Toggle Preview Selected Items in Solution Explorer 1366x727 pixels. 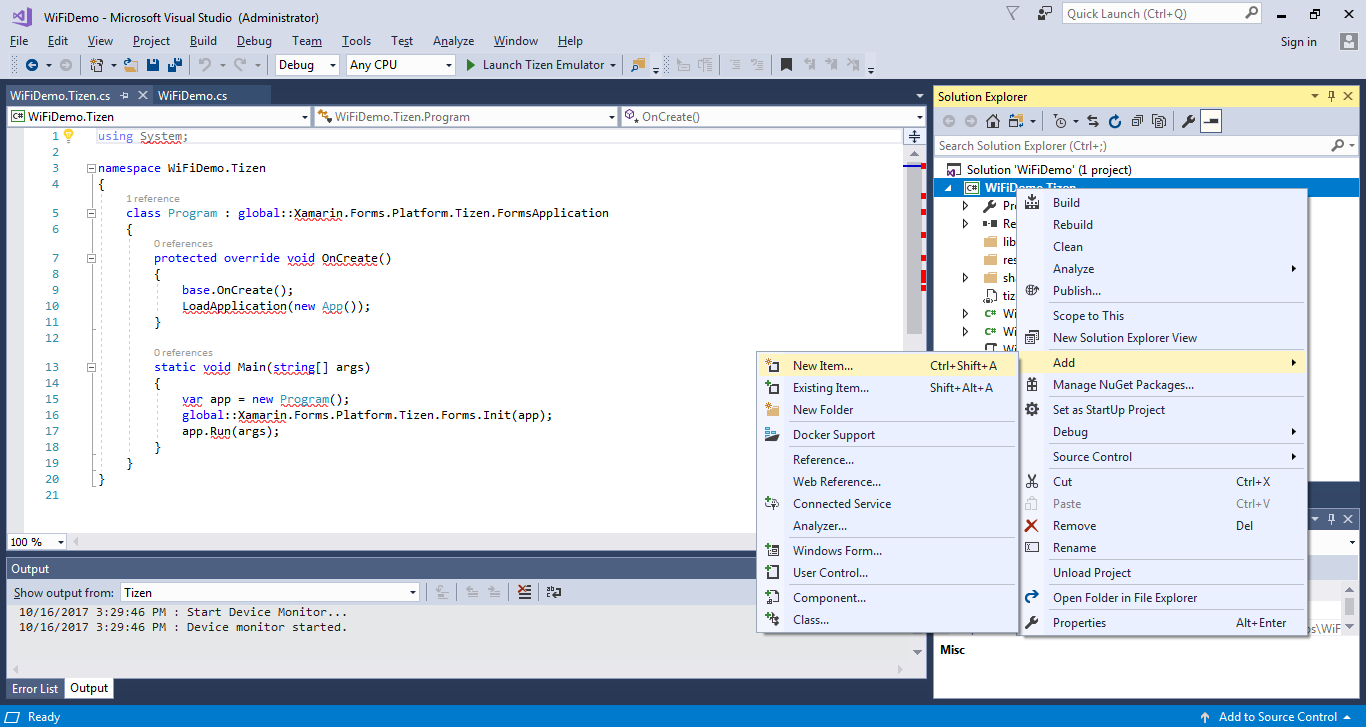tap(1211, 122)
